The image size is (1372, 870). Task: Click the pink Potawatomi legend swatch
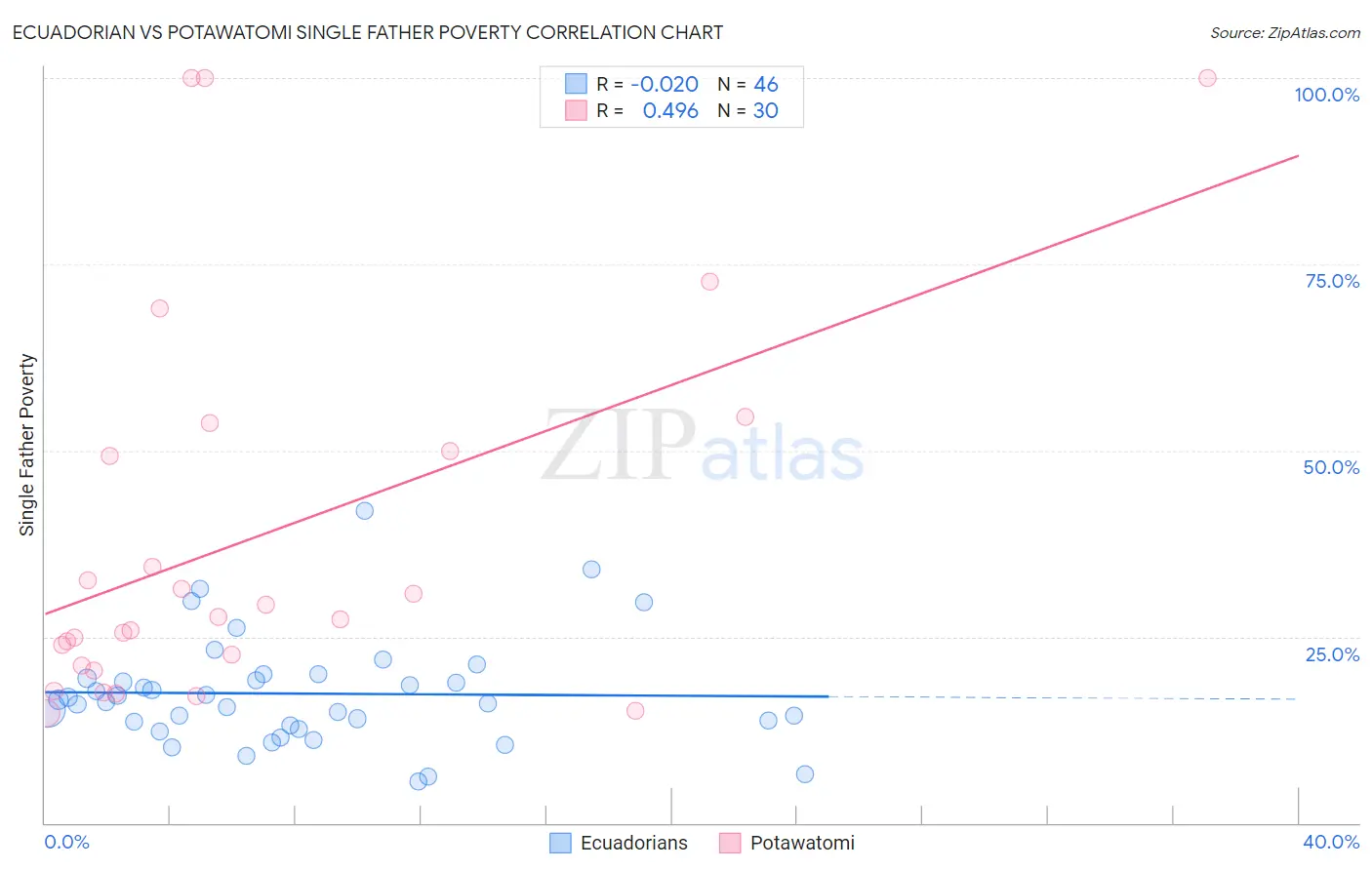tap(730, 843)
